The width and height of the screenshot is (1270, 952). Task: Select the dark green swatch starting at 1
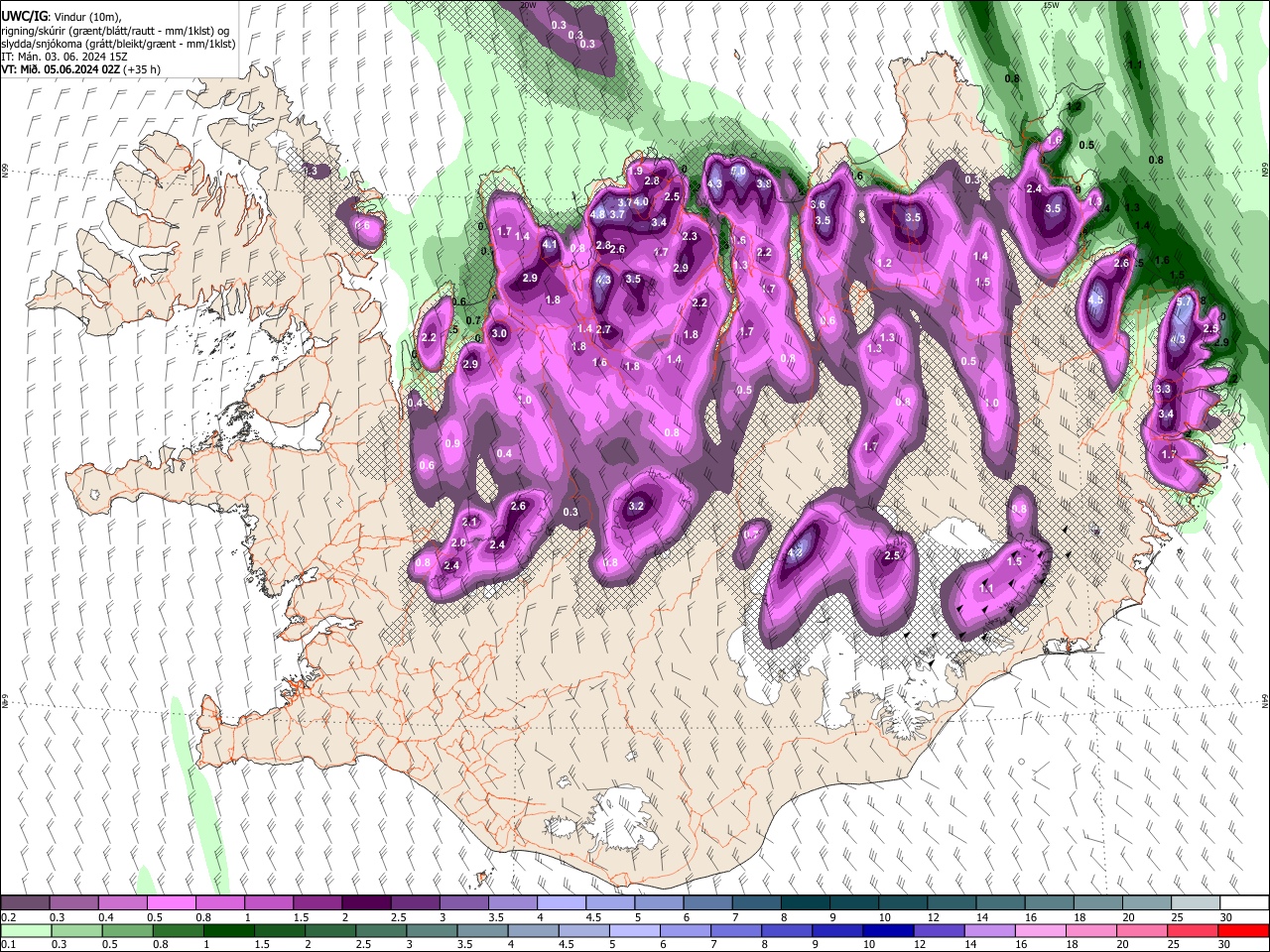coord(228,930)
